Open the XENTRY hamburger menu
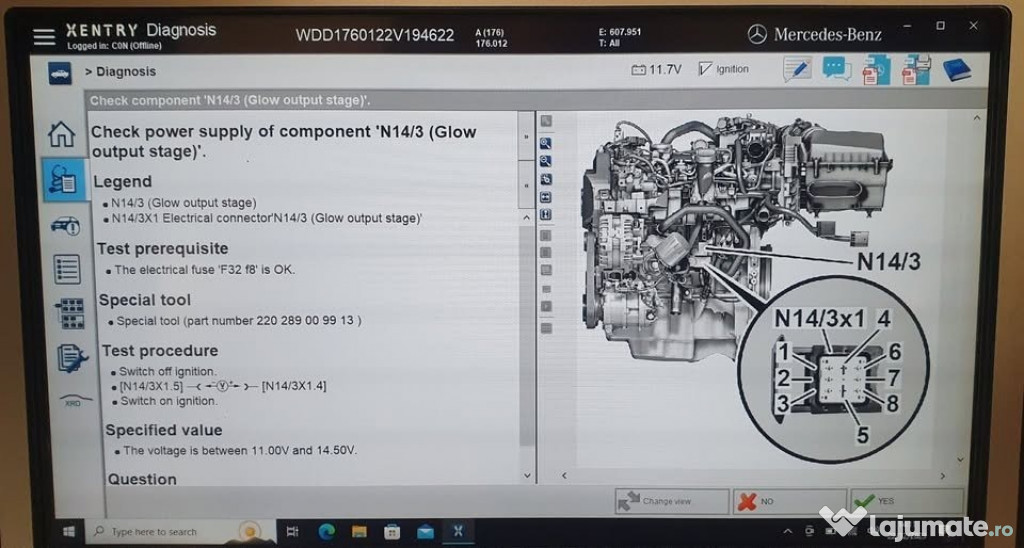1024x548 pixels. click(x=44, y=37)
